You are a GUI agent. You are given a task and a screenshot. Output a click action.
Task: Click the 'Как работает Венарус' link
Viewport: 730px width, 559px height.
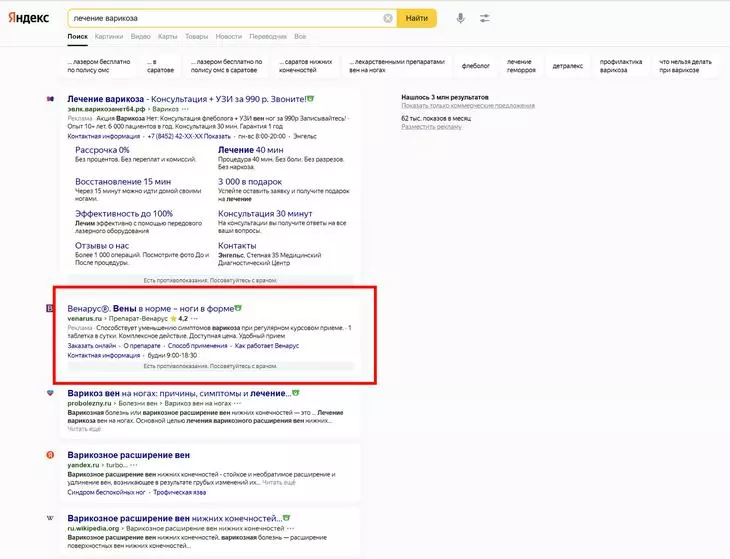pos(267,346)
